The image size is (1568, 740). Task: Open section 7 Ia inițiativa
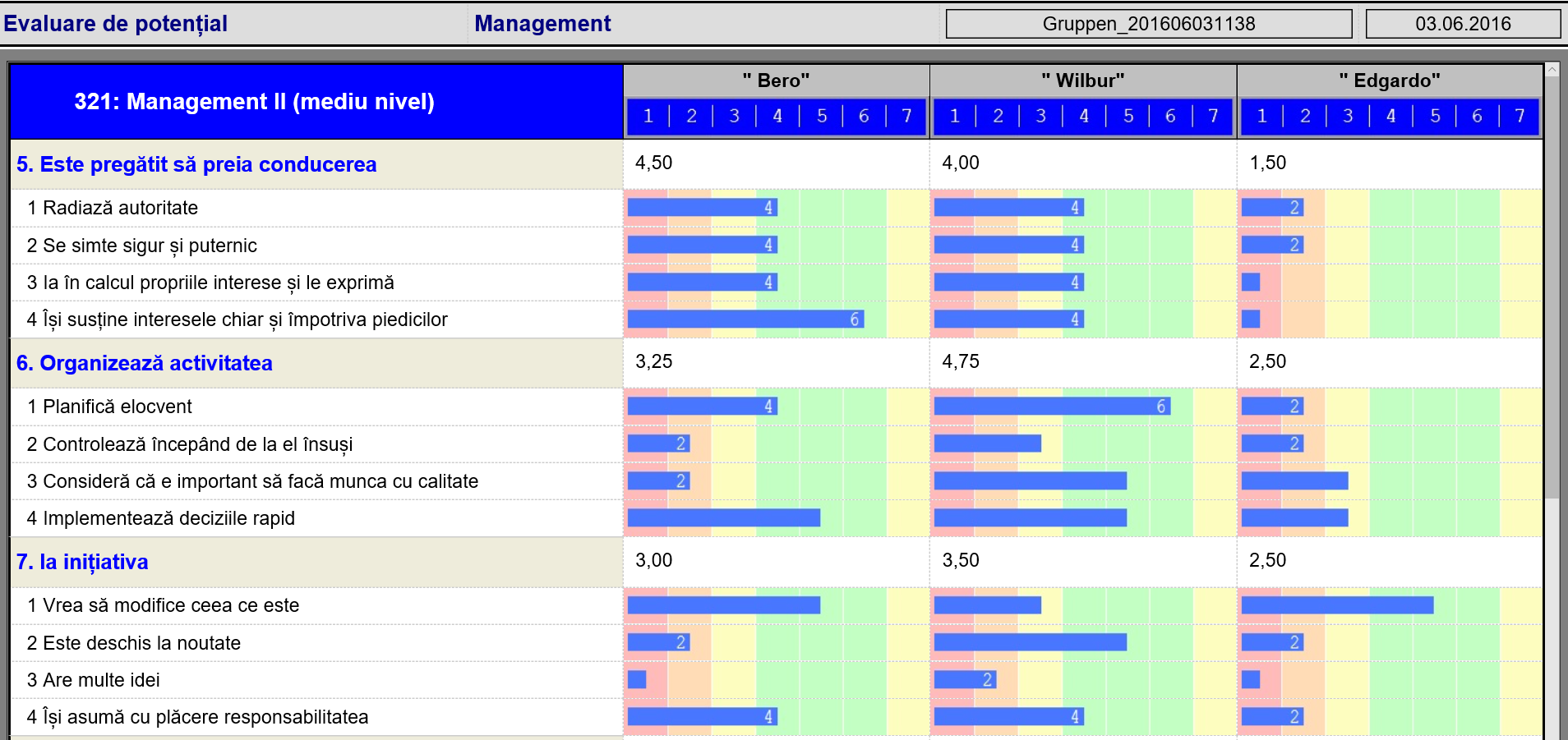pos(82,562)
